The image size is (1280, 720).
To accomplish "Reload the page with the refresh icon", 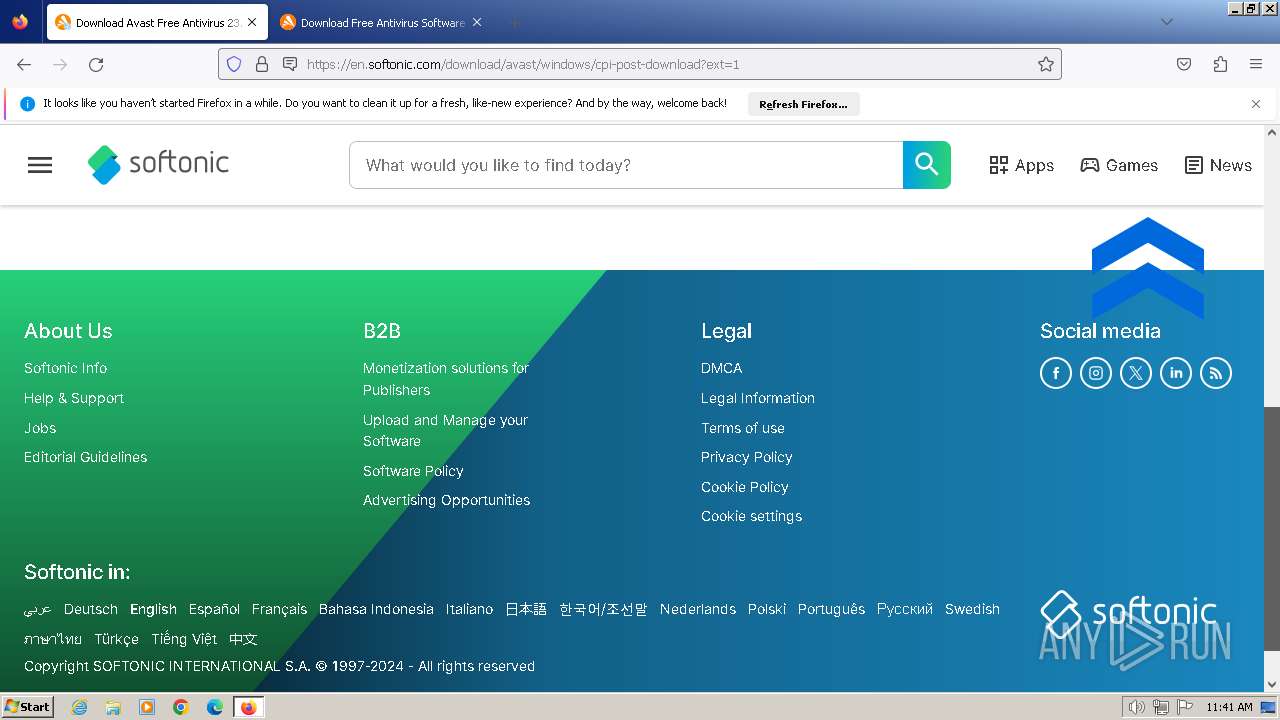I will pos(96,64).
